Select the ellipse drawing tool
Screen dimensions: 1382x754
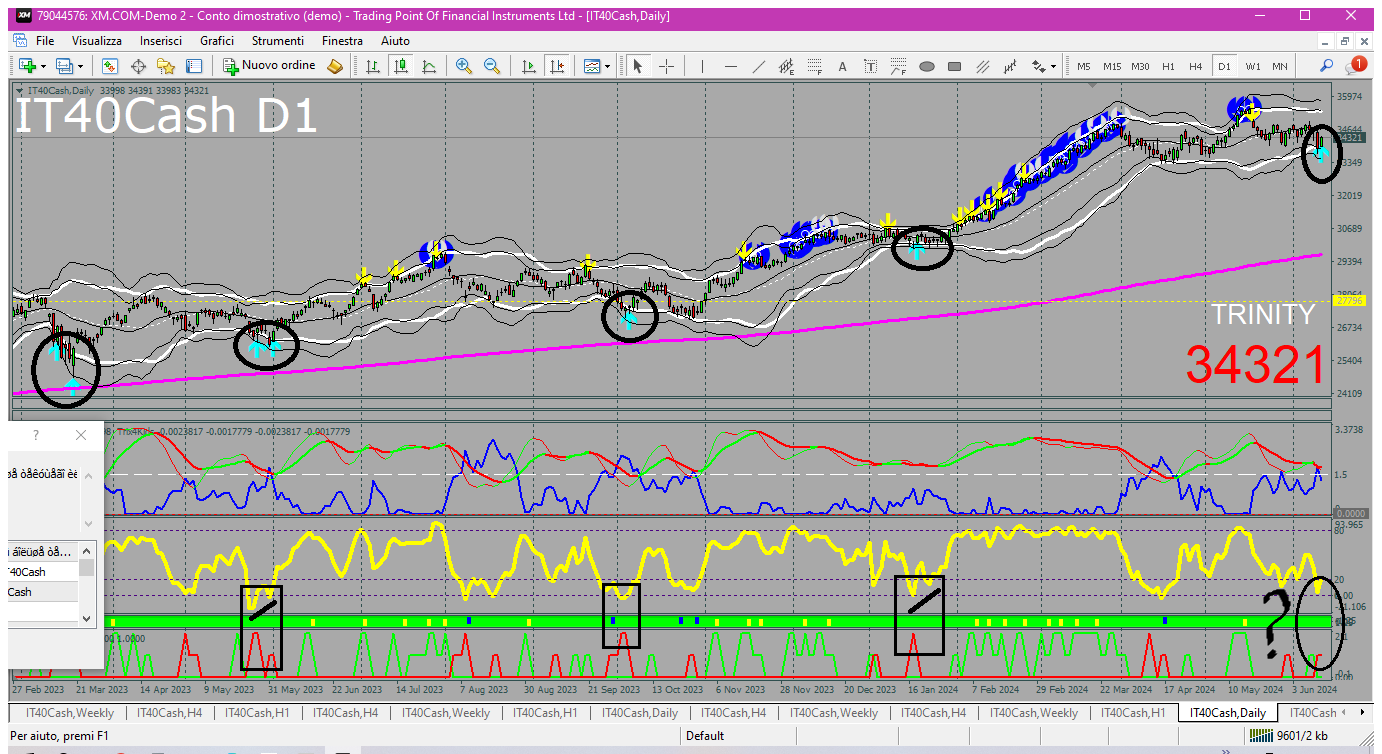click(927, 66)
